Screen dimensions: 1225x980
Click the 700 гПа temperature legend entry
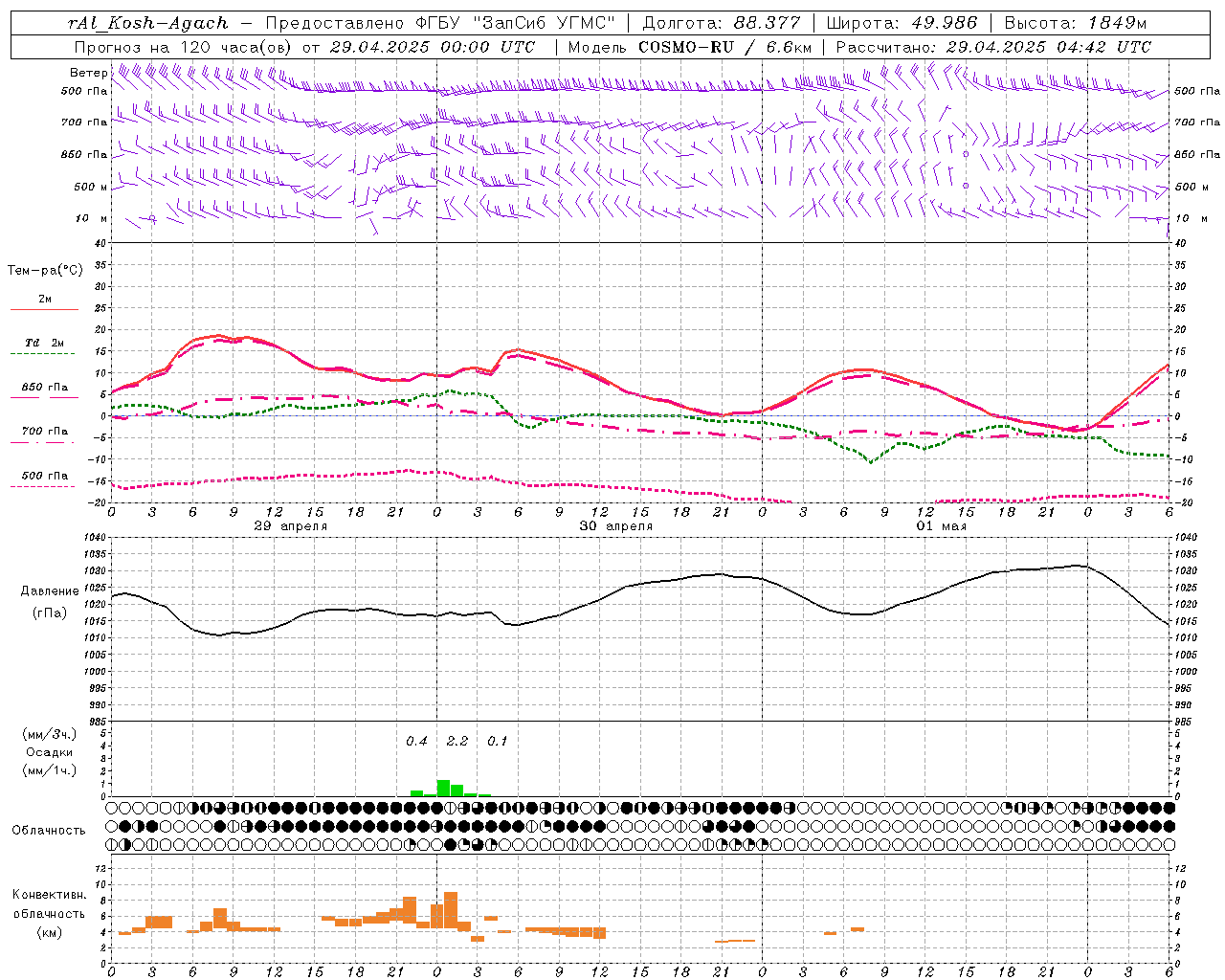pyautogui.click(x=44, y=431)
